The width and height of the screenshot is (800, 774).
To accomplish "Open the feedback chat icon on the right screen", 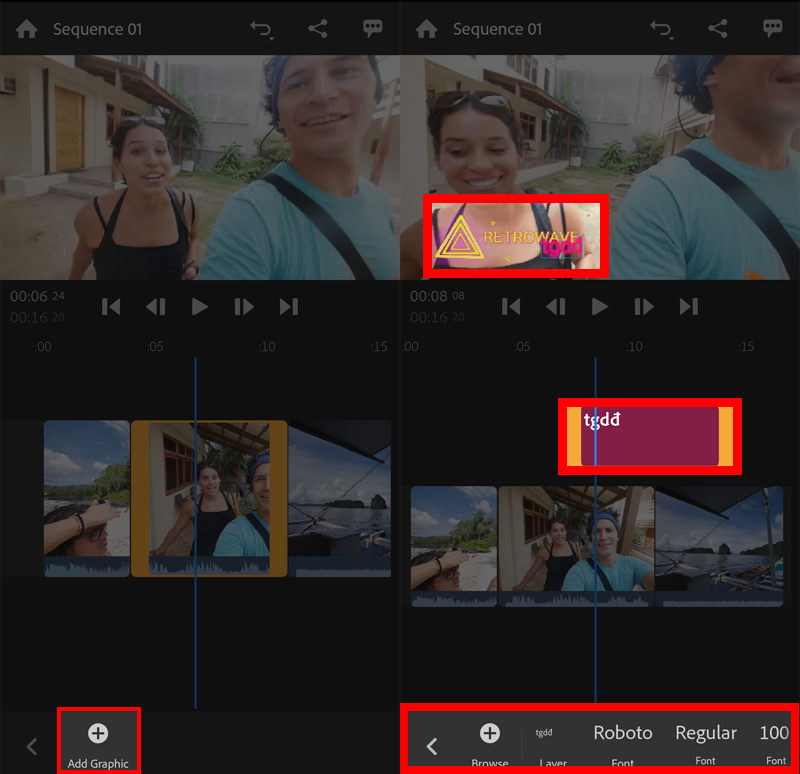I will [x=772, y=29].
